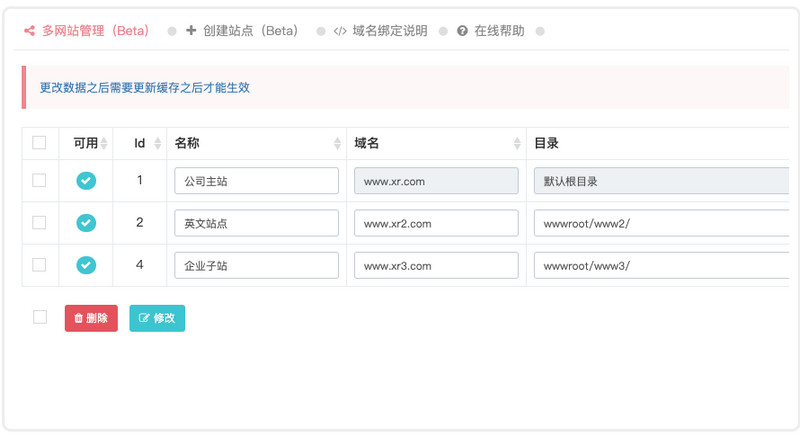The width and height of the screenshot is (800, 437).
Task: Sort table by the 域名 column arrows
Action: tap(517, 144)
